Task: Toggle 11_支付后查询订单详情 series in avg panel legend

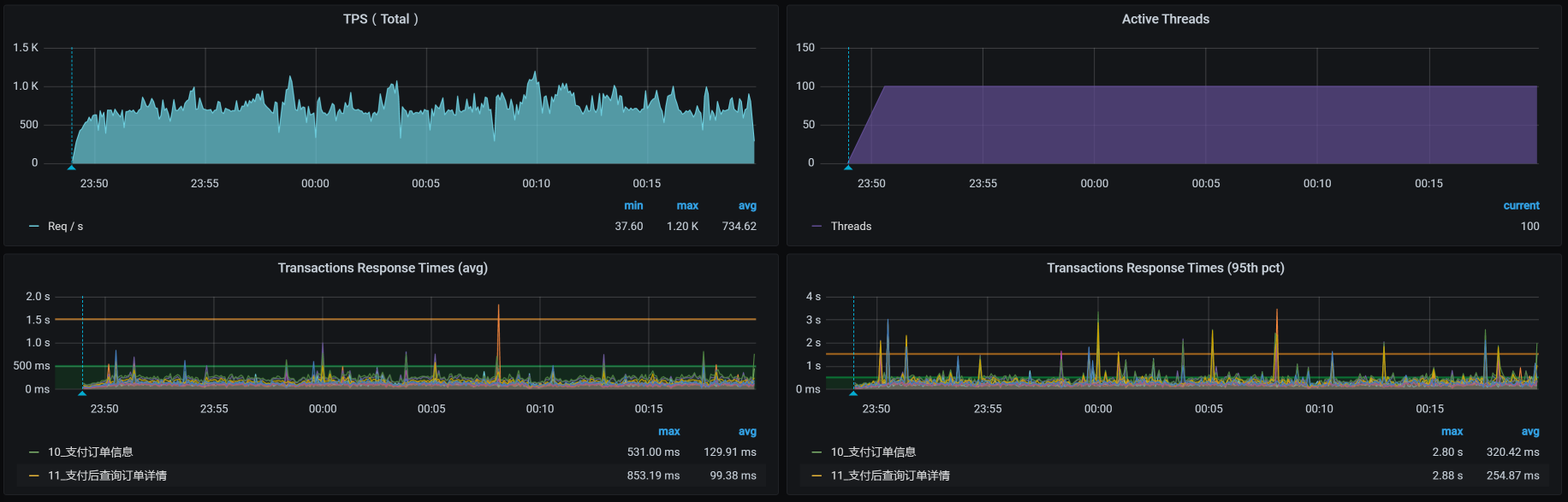Action: tap(107, 476)
